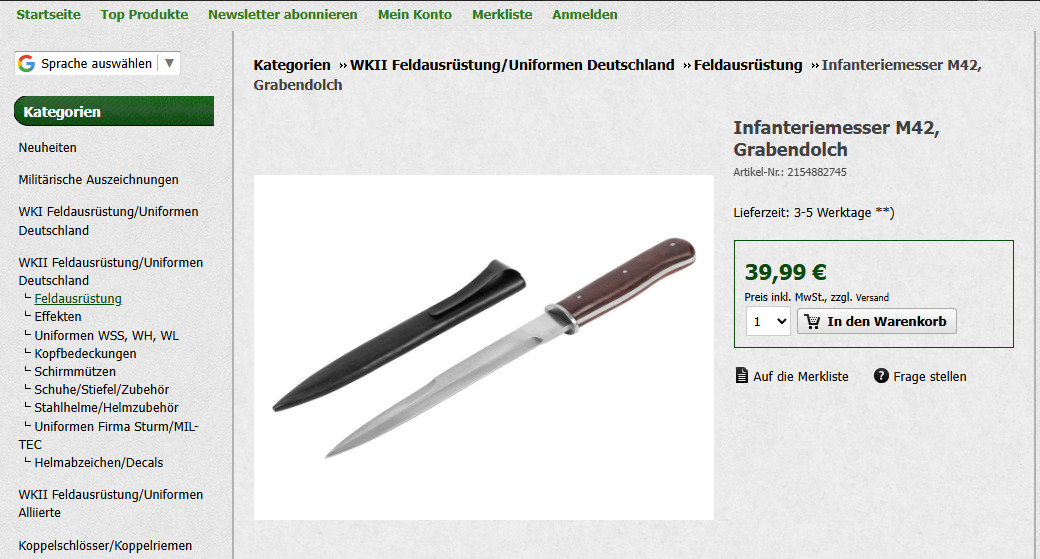This screenshot has width=1040, height=559.
Task: Click the question mark icon beside Frage stellen
Action: coord(881,376)
